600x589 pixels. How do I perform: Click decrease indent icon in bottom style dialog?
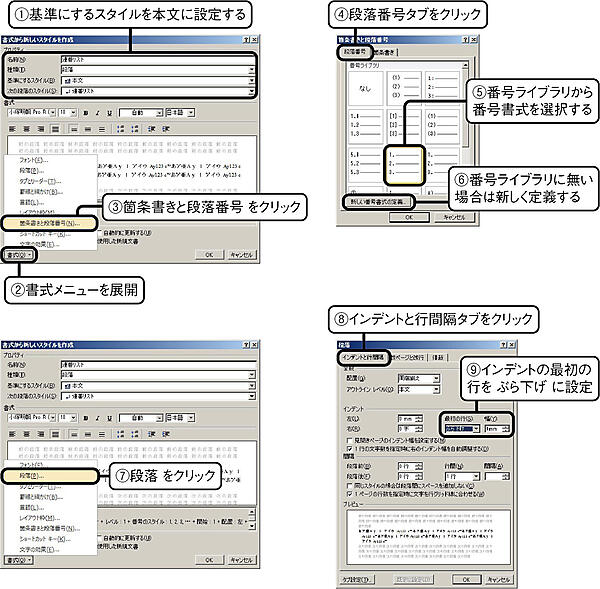coord(152,434)
